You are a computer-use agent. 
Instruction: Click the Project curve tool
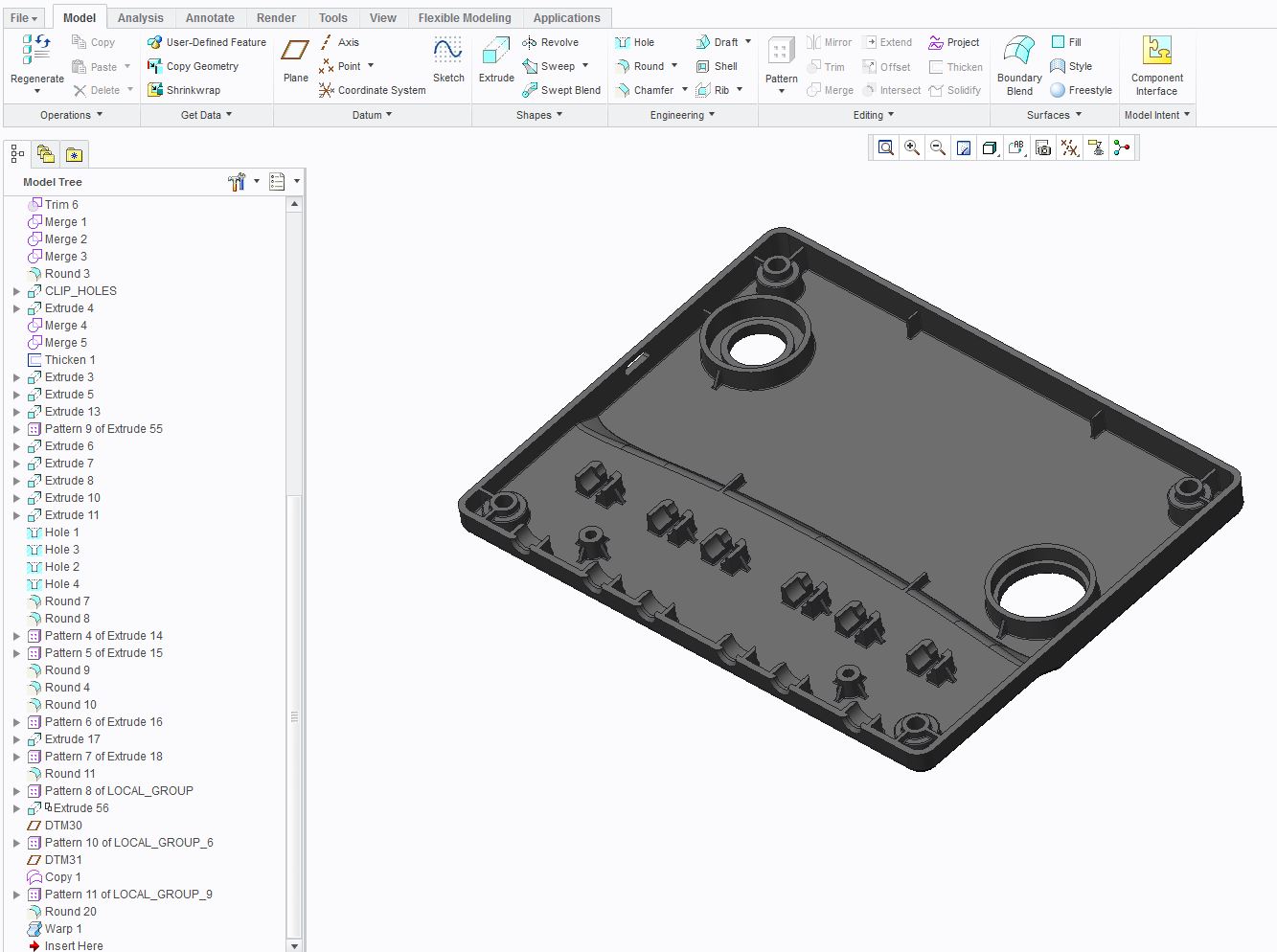[x=953, y=42]
